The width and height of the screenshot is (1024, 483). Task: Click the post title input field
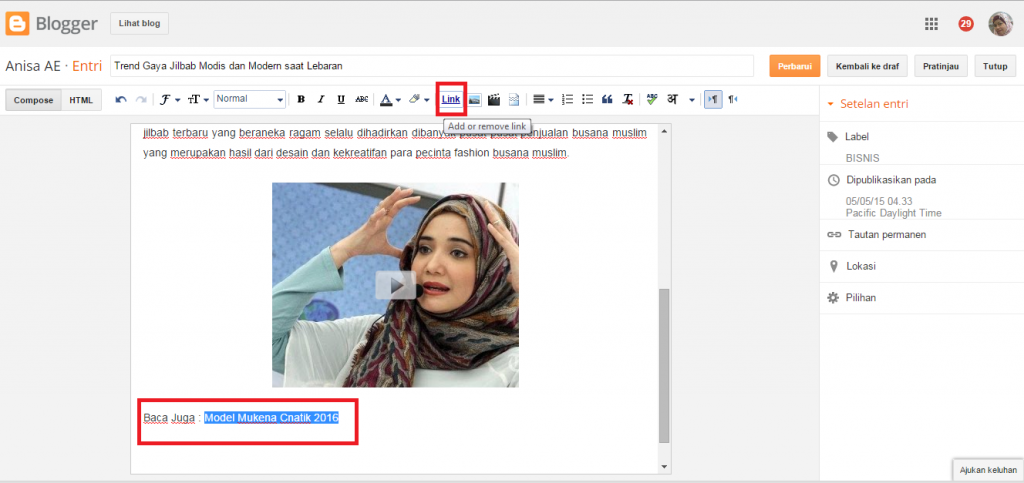click(x=432, y=66)
